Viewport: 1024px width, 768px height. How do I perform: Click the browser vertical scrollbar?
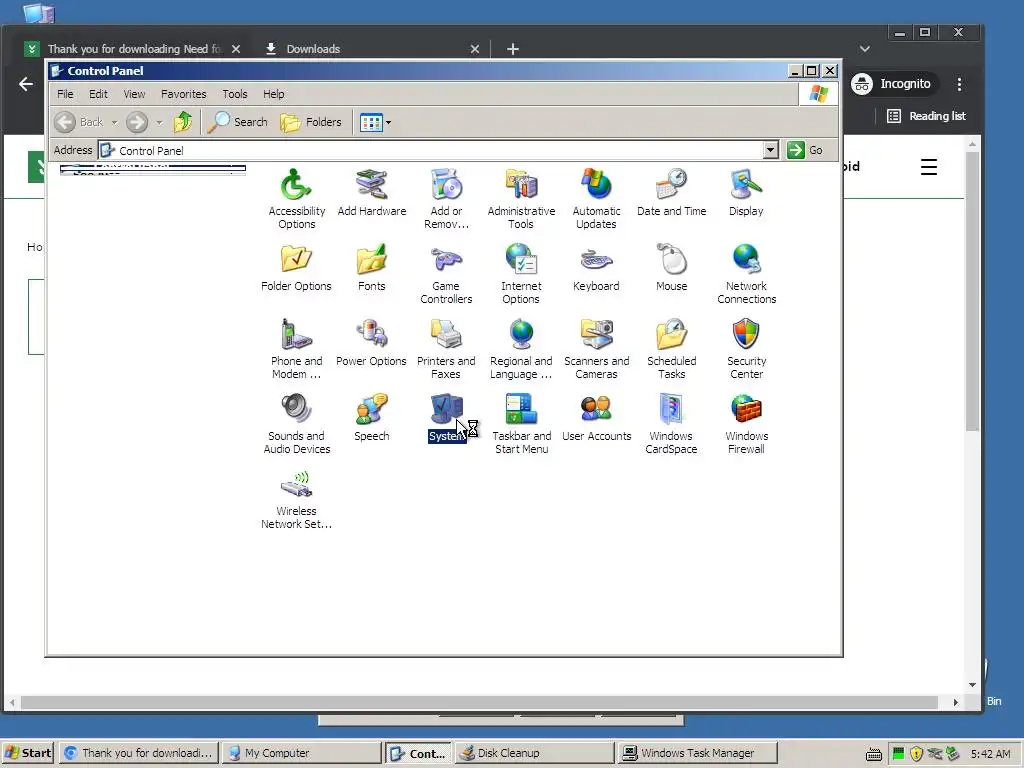tap(972, 291)
